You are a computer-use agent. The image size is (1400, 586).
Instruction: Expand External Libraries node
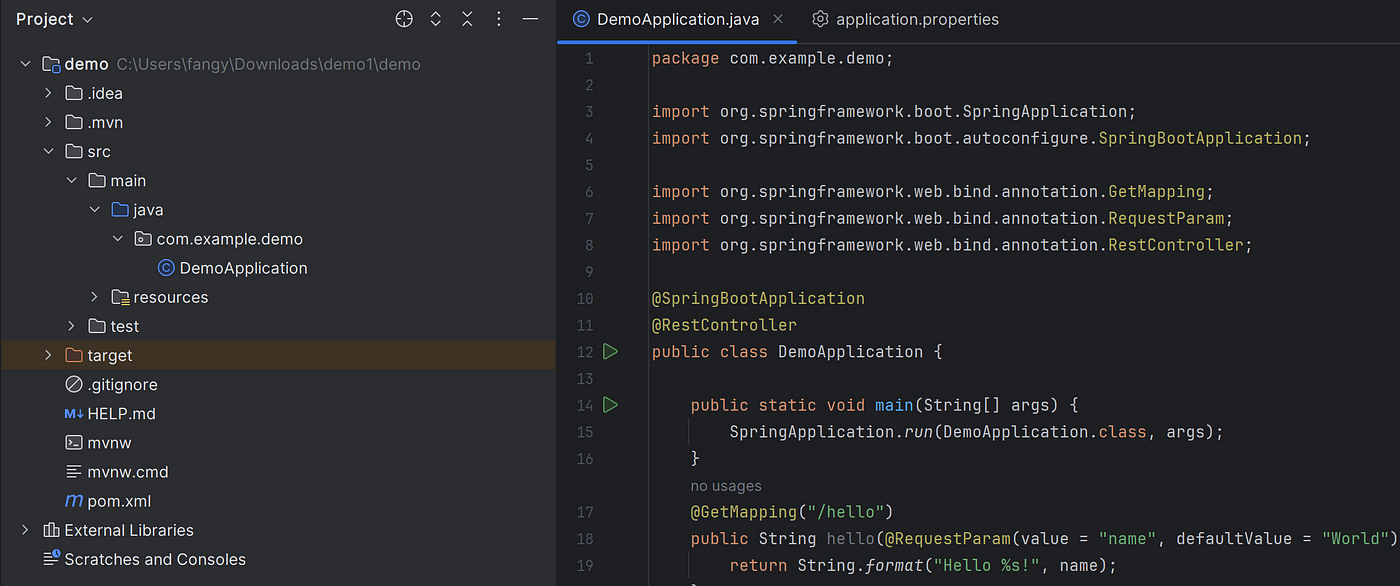pyautogui.click(x=25, y=530)
